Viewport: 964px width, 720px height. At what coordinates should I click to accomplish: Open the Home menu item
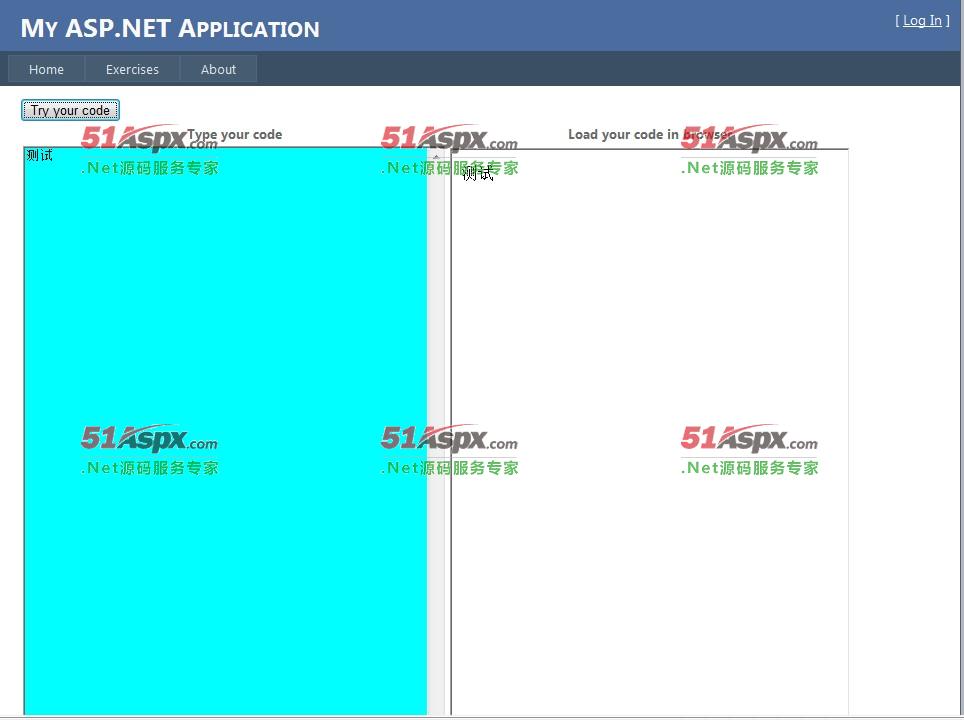(x=46, y=69)
